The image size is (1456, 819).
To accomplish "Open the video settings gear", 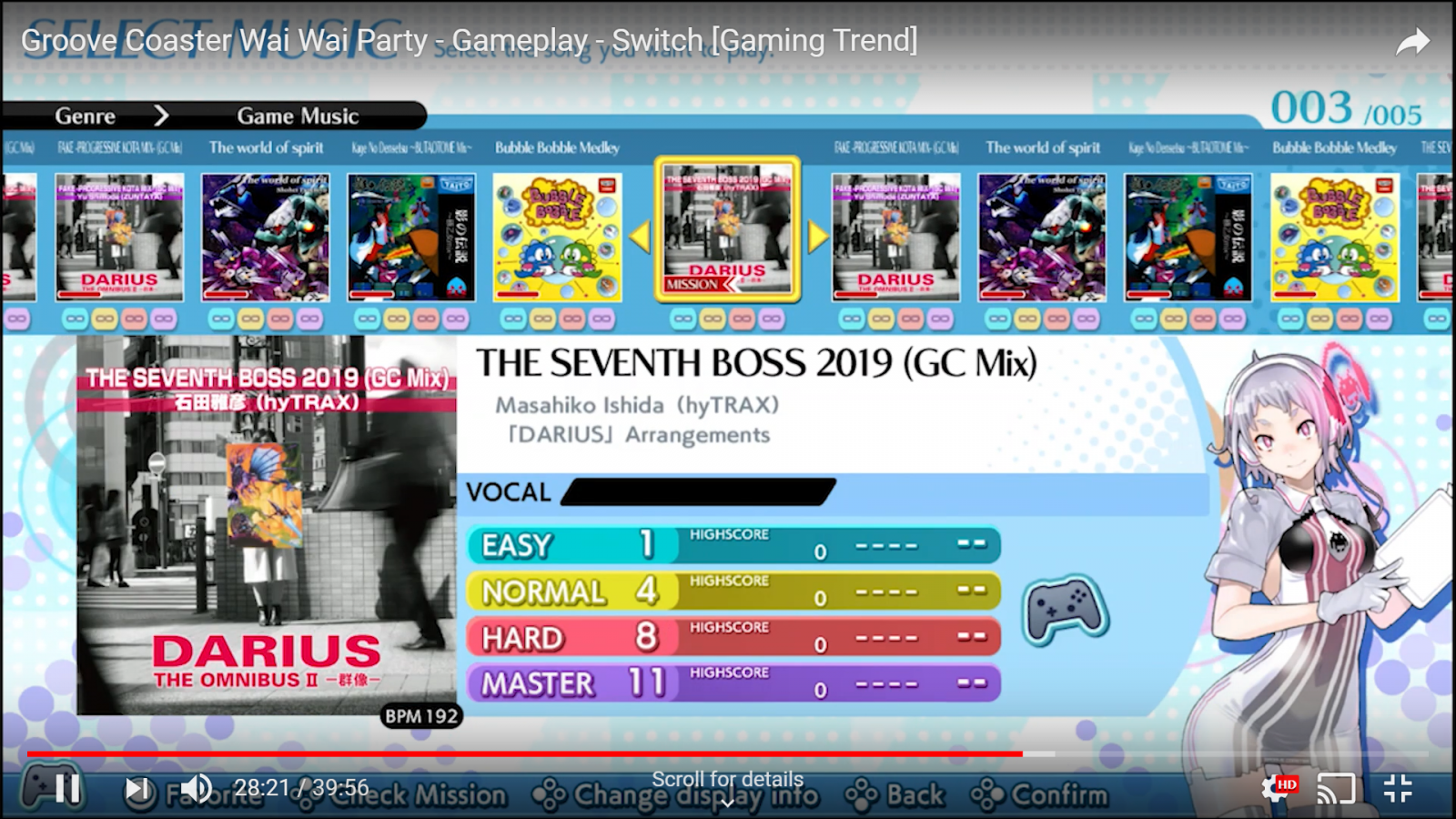I will click(1276, 788).
